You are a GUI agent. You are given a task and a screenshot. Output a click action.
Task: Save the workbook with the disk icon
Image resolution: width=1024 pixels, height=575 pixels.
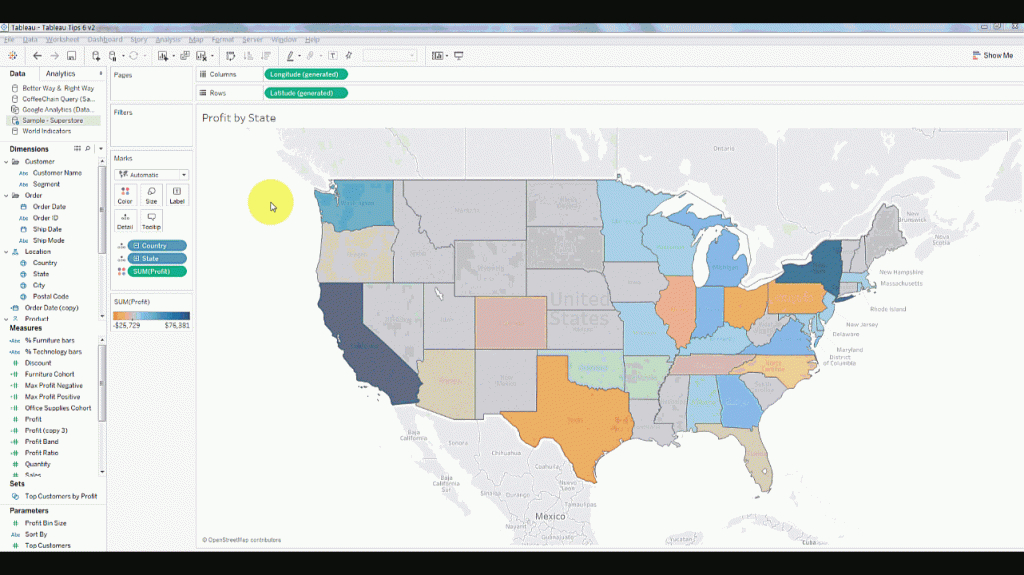pos(72,56)
